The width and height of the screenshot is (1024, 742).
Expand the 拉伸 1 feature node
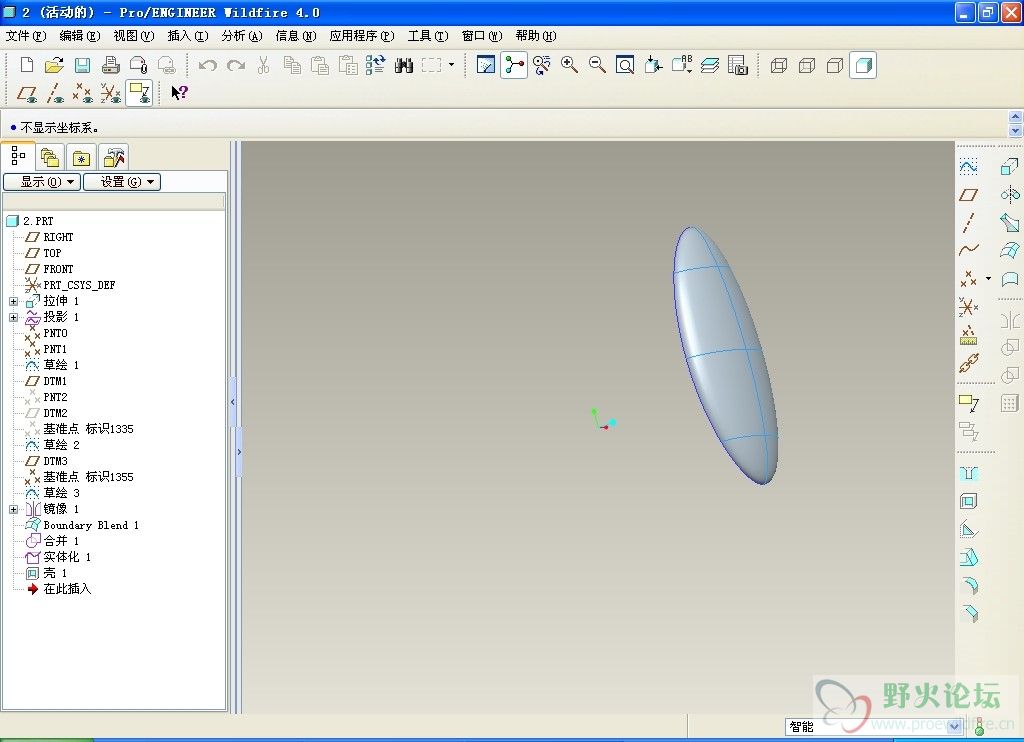click(x=13, y=301)
